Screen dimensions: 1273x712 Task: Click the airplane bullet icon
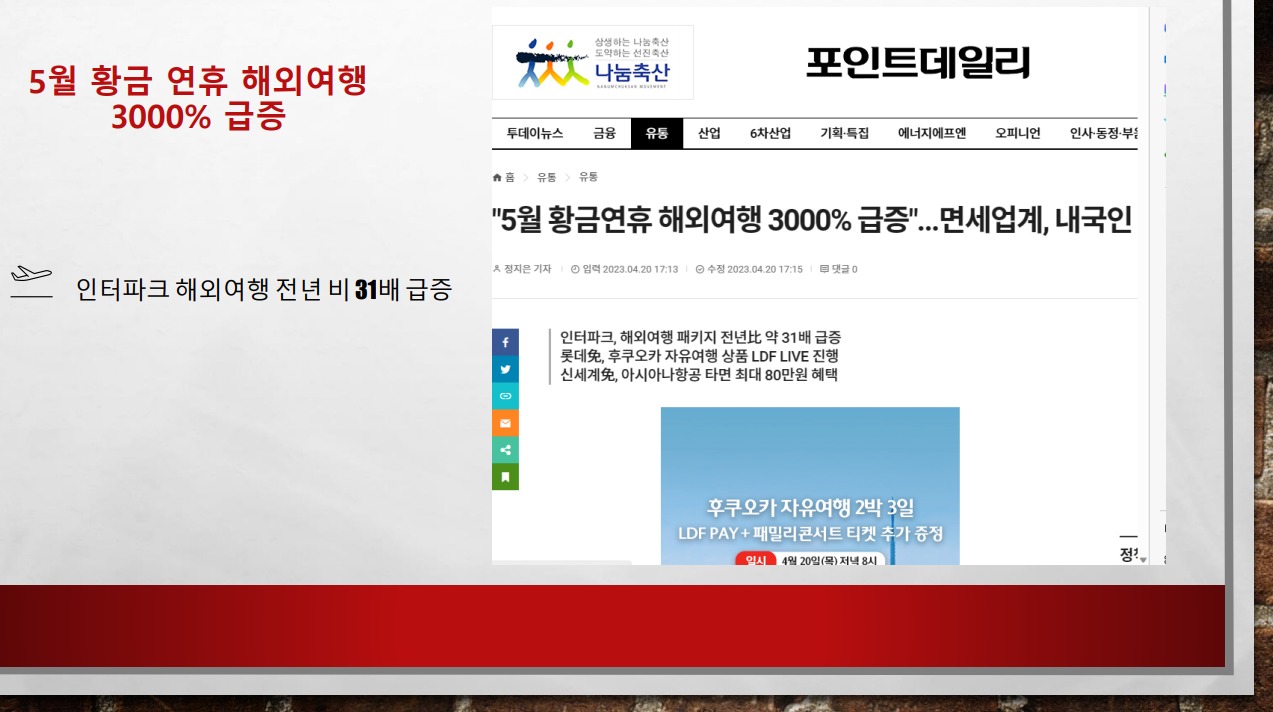point(31,283)
